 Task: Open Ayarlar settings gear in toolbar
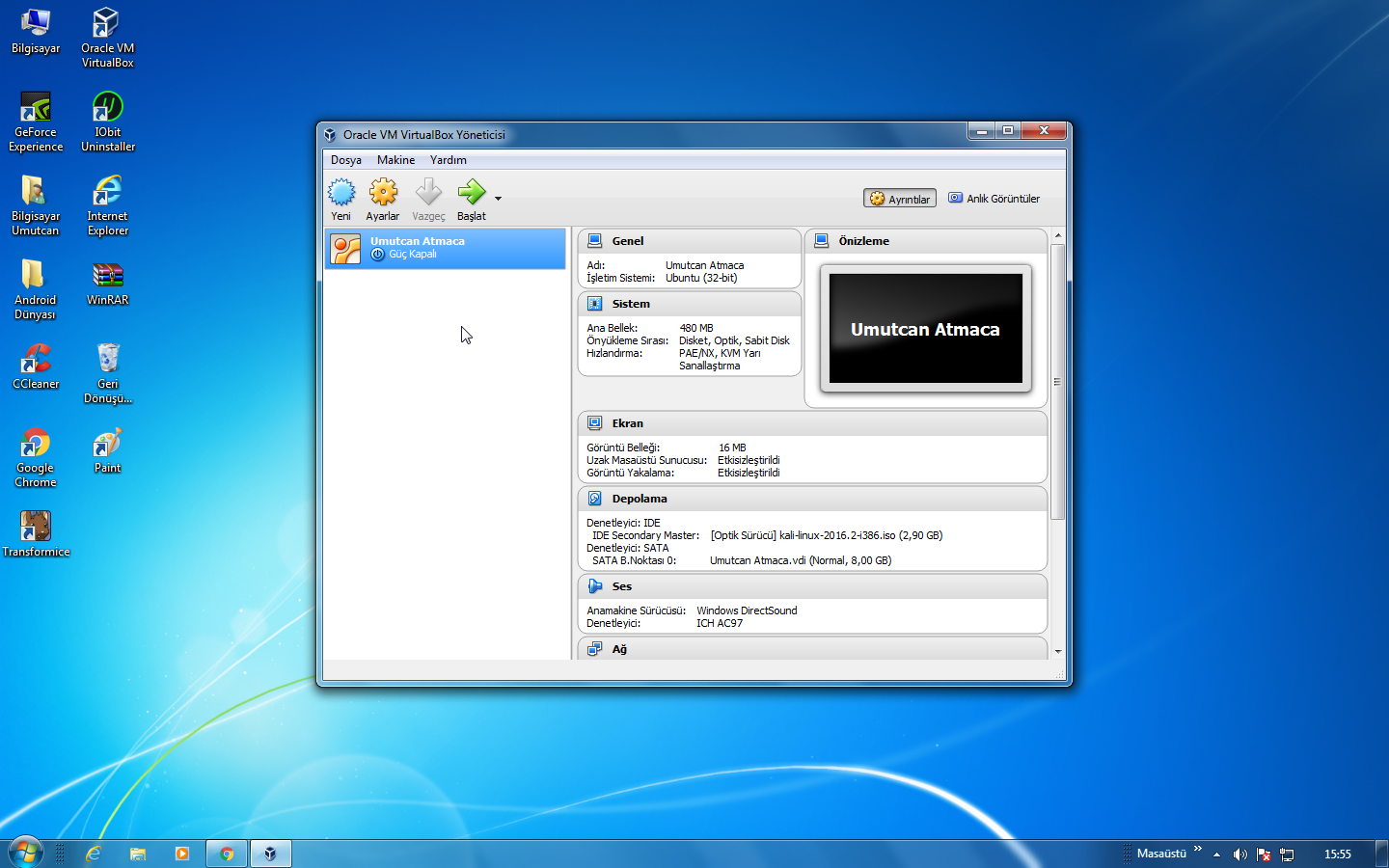pos(383,193)
